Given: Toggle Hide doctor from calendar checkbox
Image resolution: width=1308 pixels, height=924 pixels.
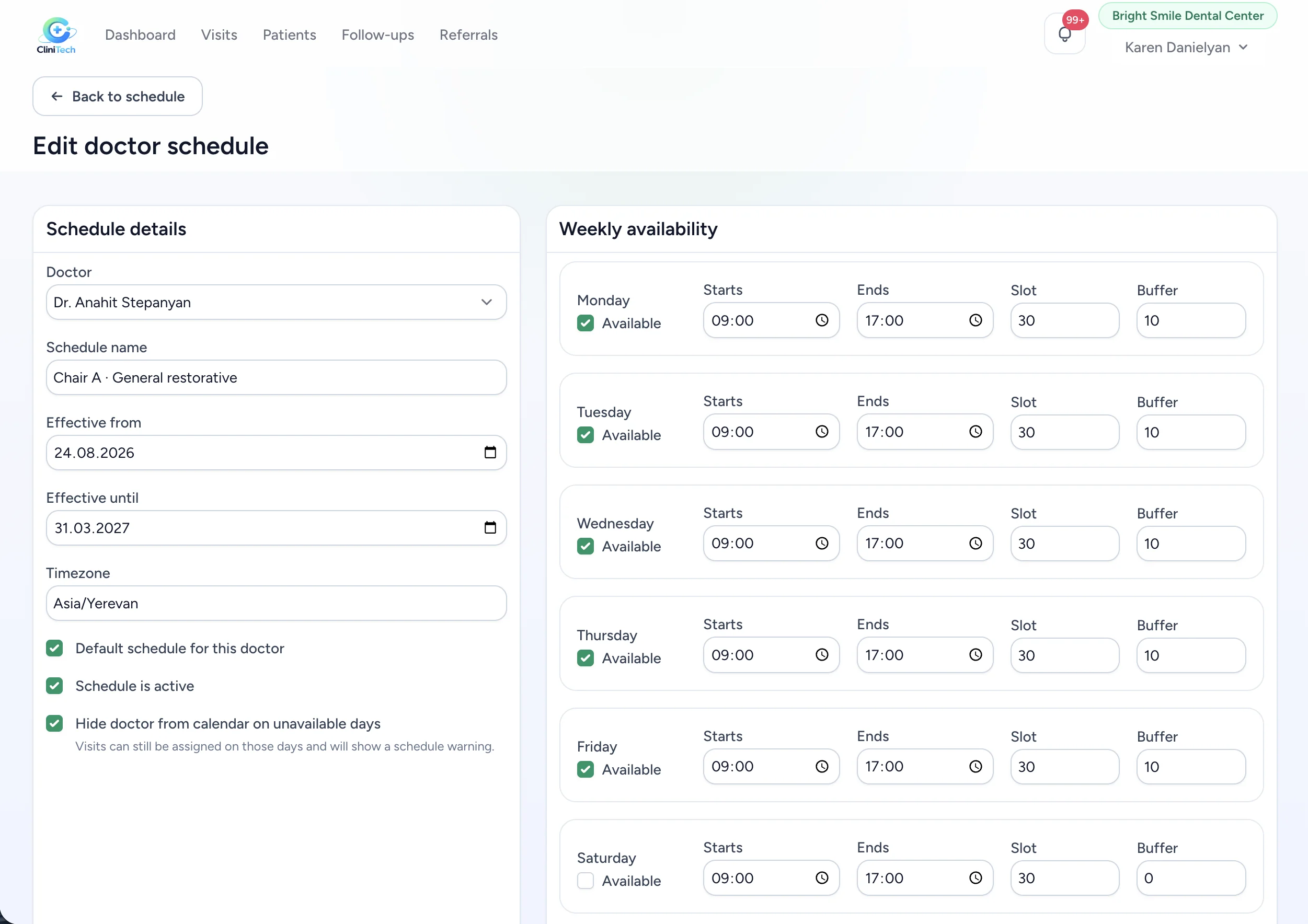Looking at the screenshot, I should [x=54, y=723].
